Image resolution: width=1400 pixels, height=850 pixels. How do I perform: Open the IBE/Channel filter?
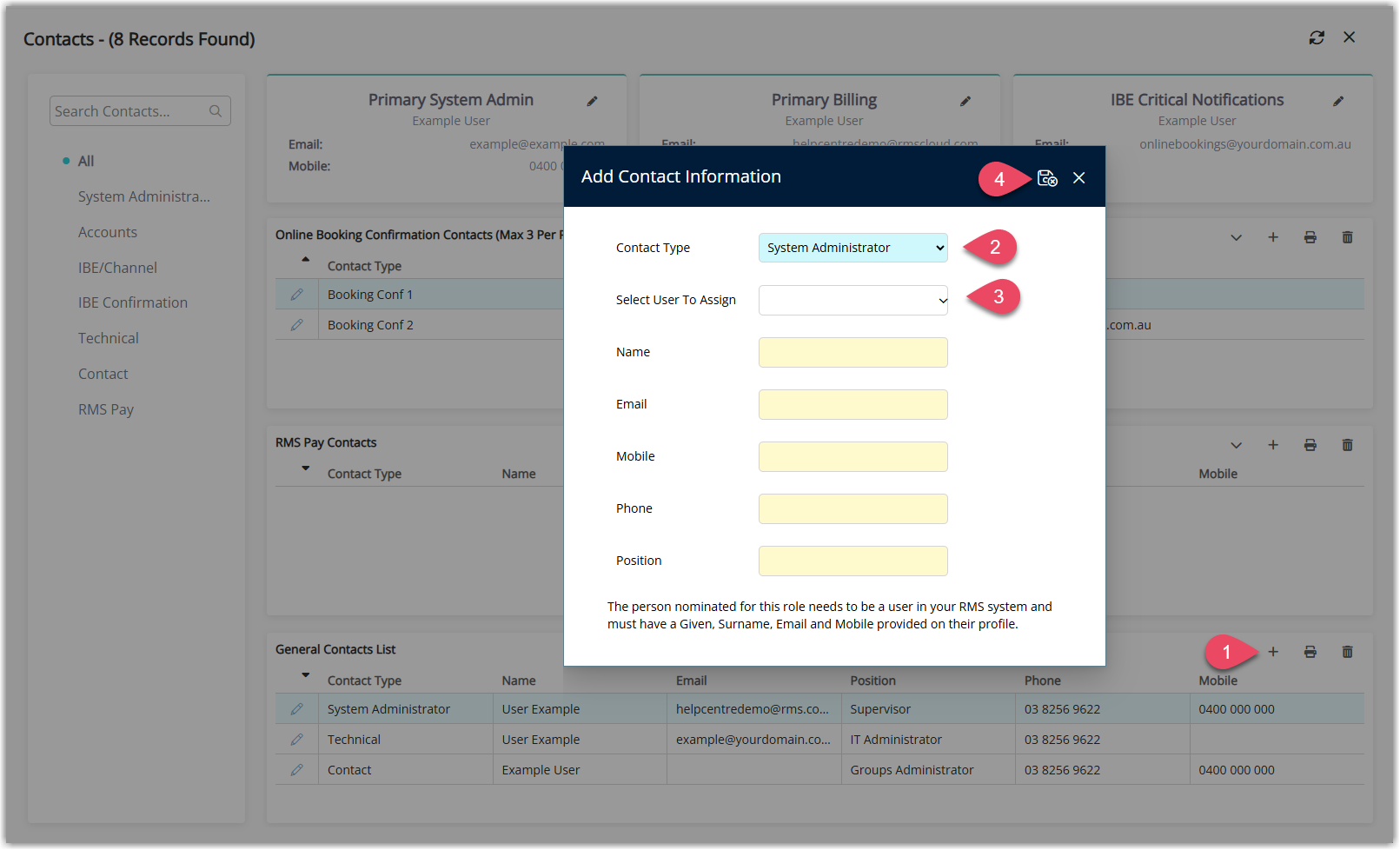(x=117, y=268)
